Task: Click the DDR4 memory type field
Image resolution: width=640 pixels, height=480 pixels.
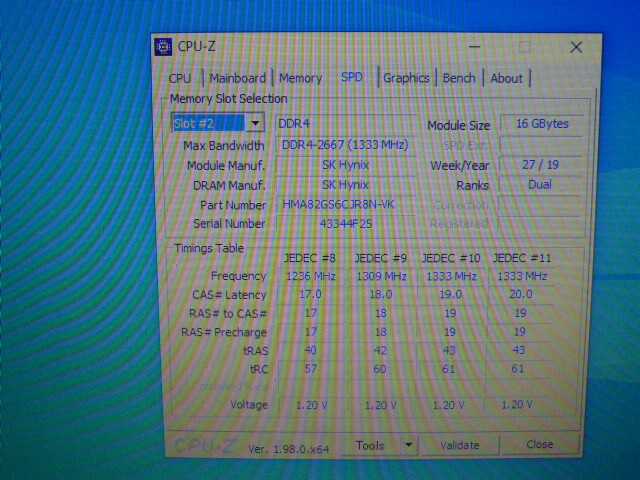Action: 345,123
